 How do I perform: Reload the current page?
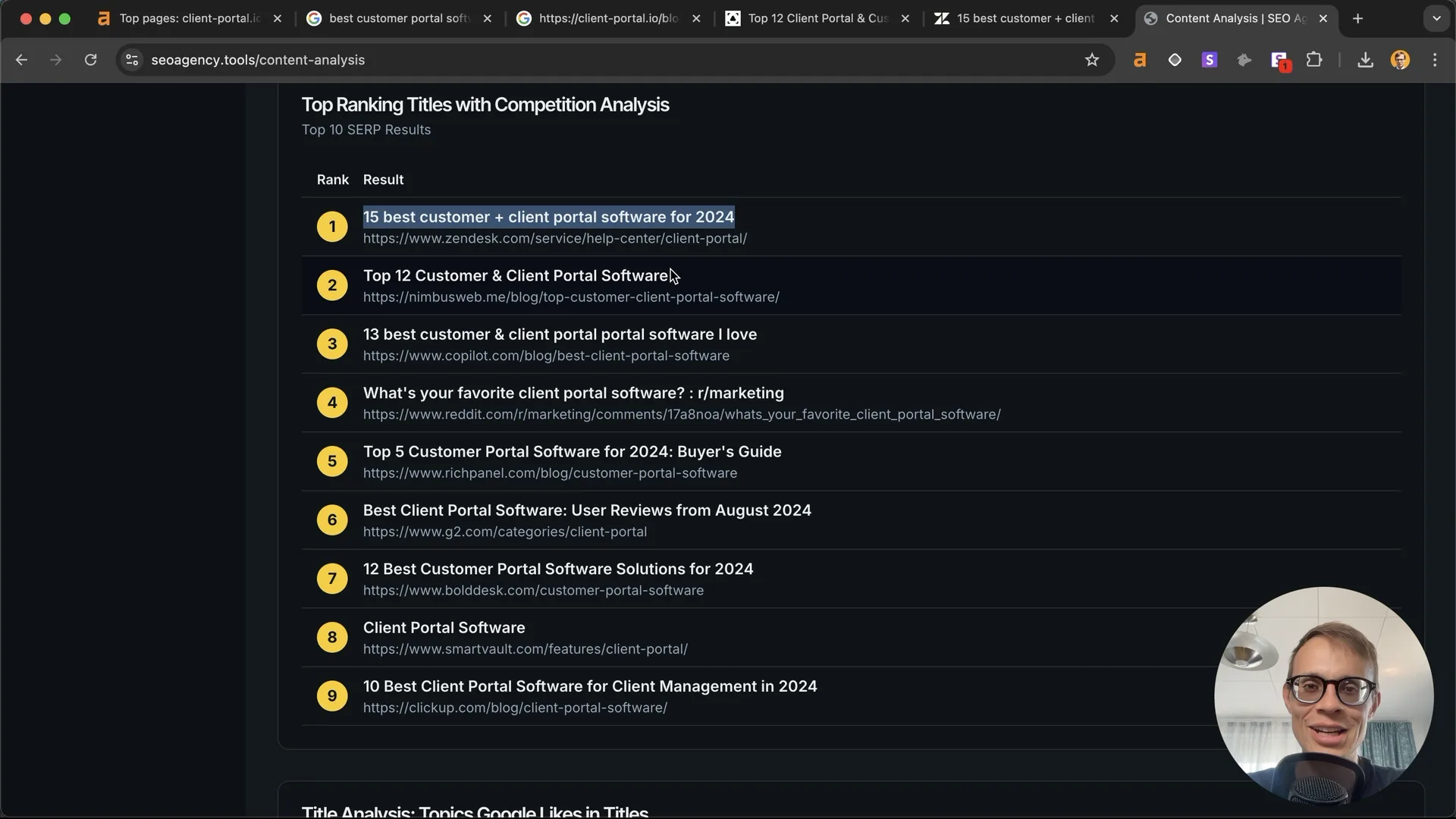90,60
